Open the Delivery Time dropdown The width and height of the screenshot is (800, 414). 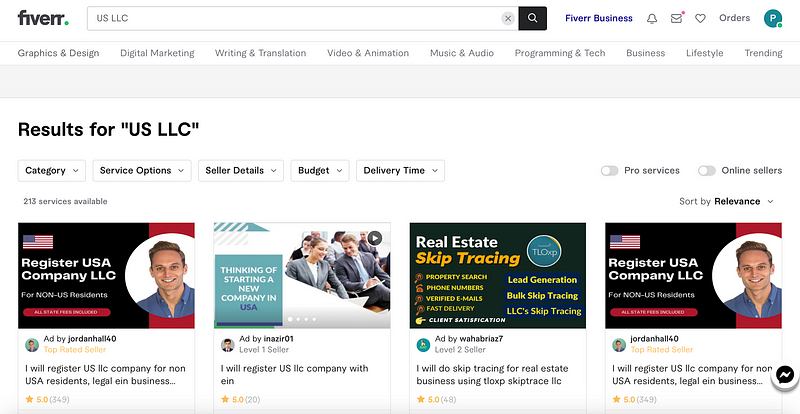pyautogui.click(x=401, y=171)
